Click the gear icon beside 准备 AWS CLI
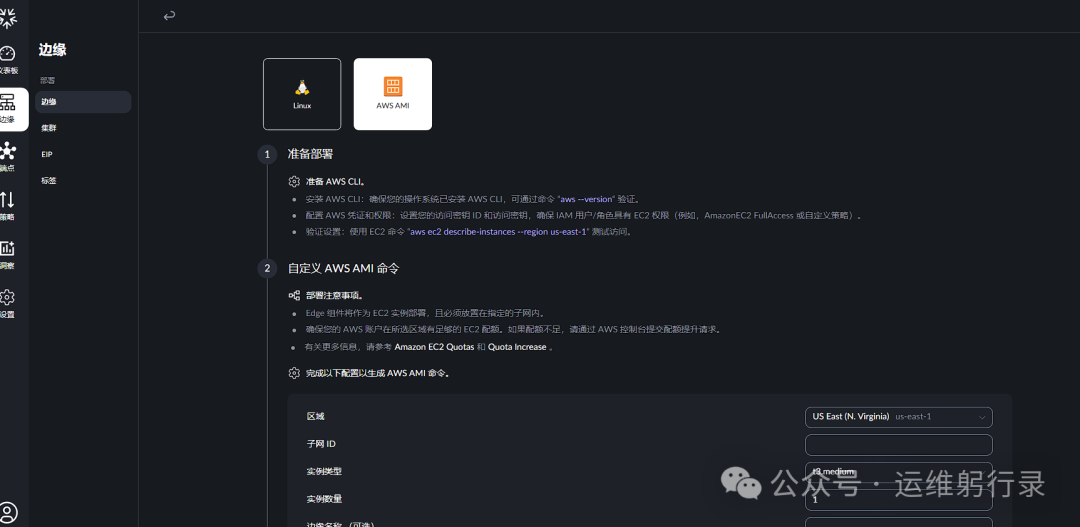 click(294, 182)
